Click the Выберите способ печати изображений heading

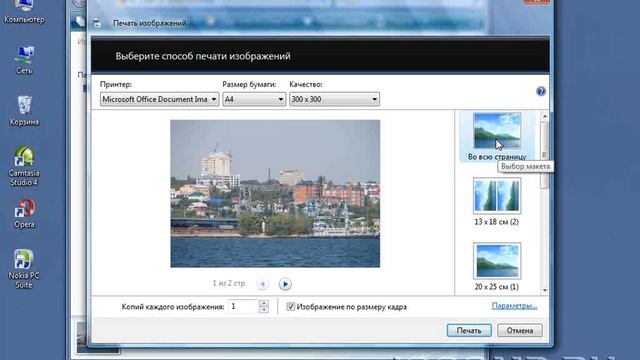click(203, 56)
